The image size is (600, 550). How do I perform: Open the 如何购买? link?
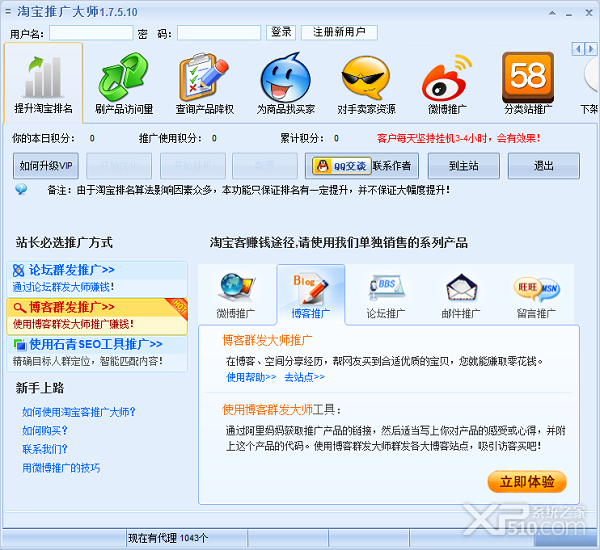[45, 431]
